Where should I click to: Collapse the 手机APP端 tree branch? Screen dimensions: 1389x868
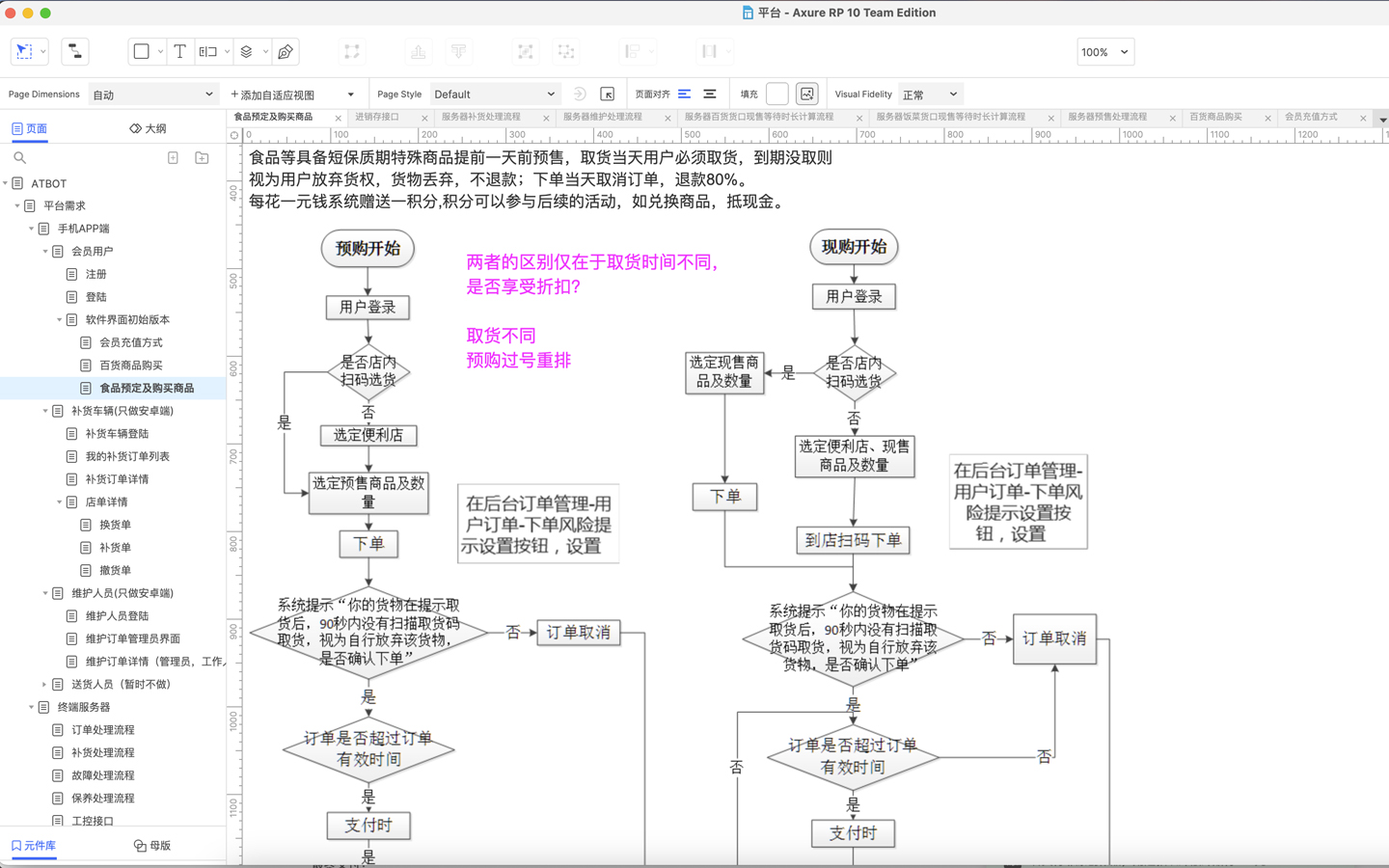tap(32, 228)
